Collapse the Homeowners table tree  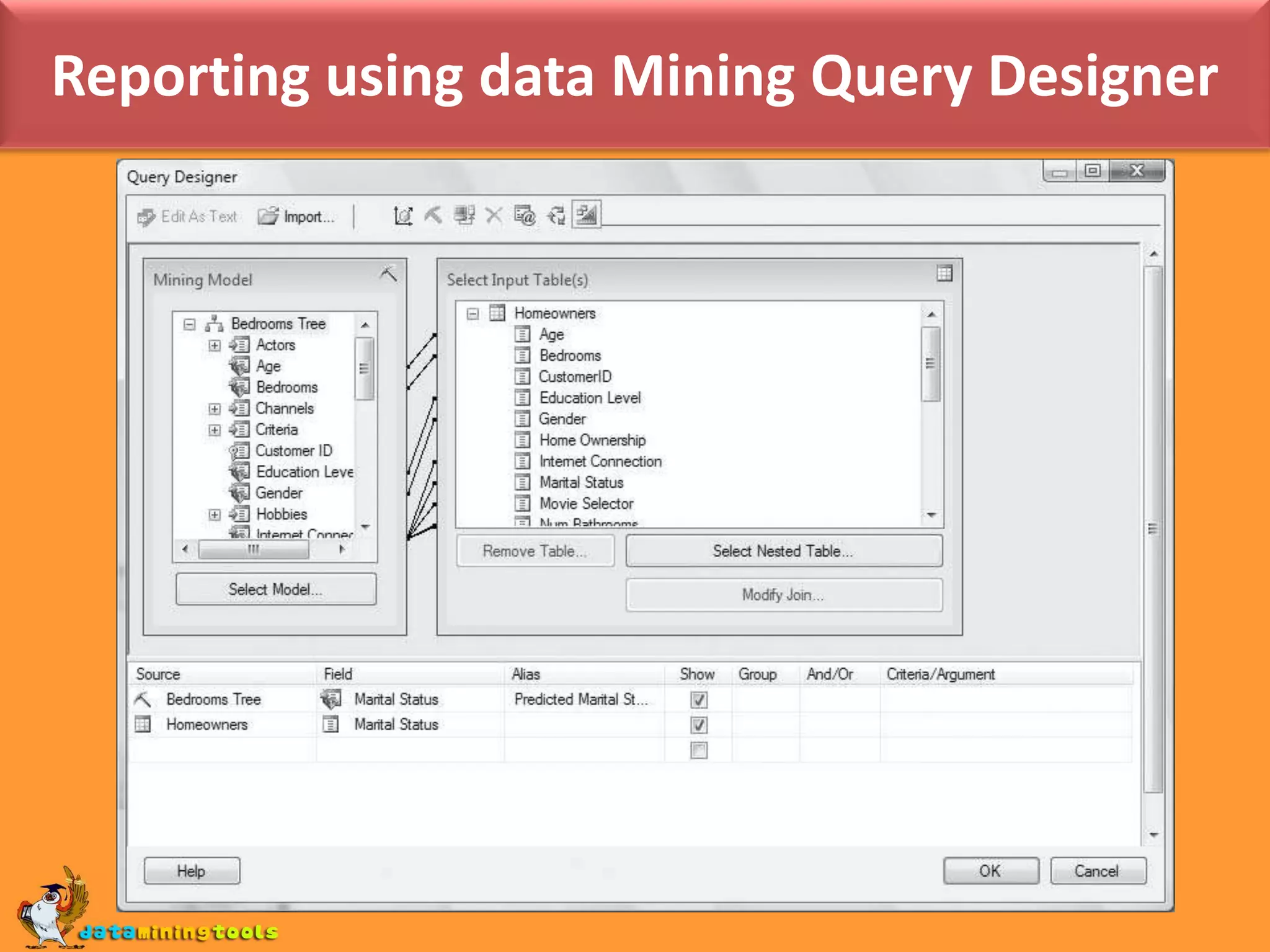pyautogui.click(x=473, y=314)
